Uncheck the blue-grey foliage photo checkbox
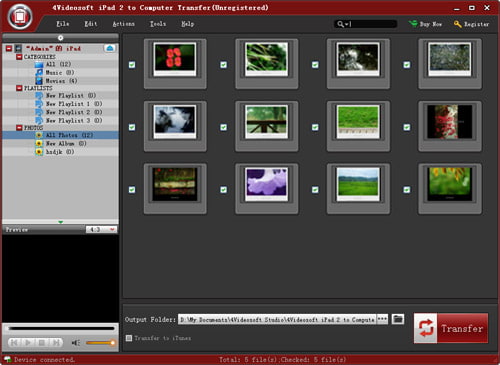This screenshot has height=365, width=500. (x=407, y=65)
